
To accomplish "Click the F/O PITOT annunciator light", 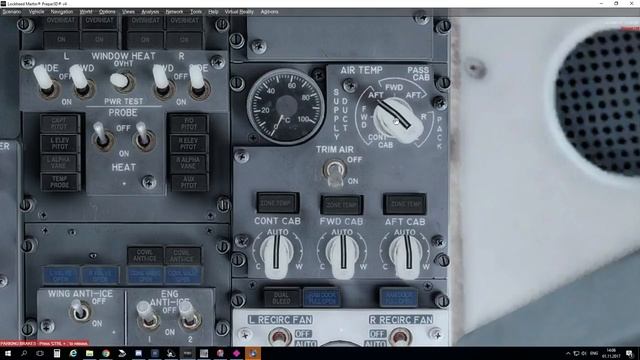I will point(188,124).
